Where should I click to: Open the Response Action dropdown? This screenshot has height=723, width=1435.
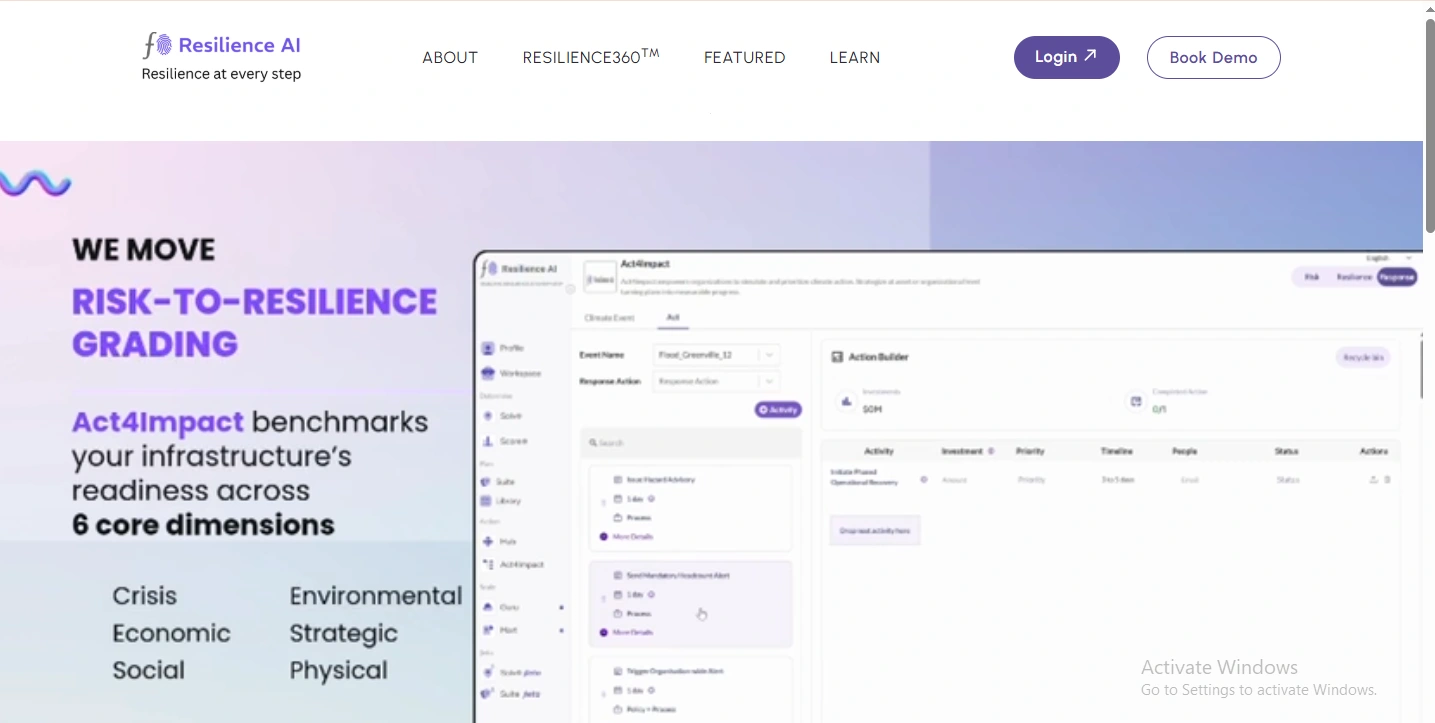coord(716,381)
